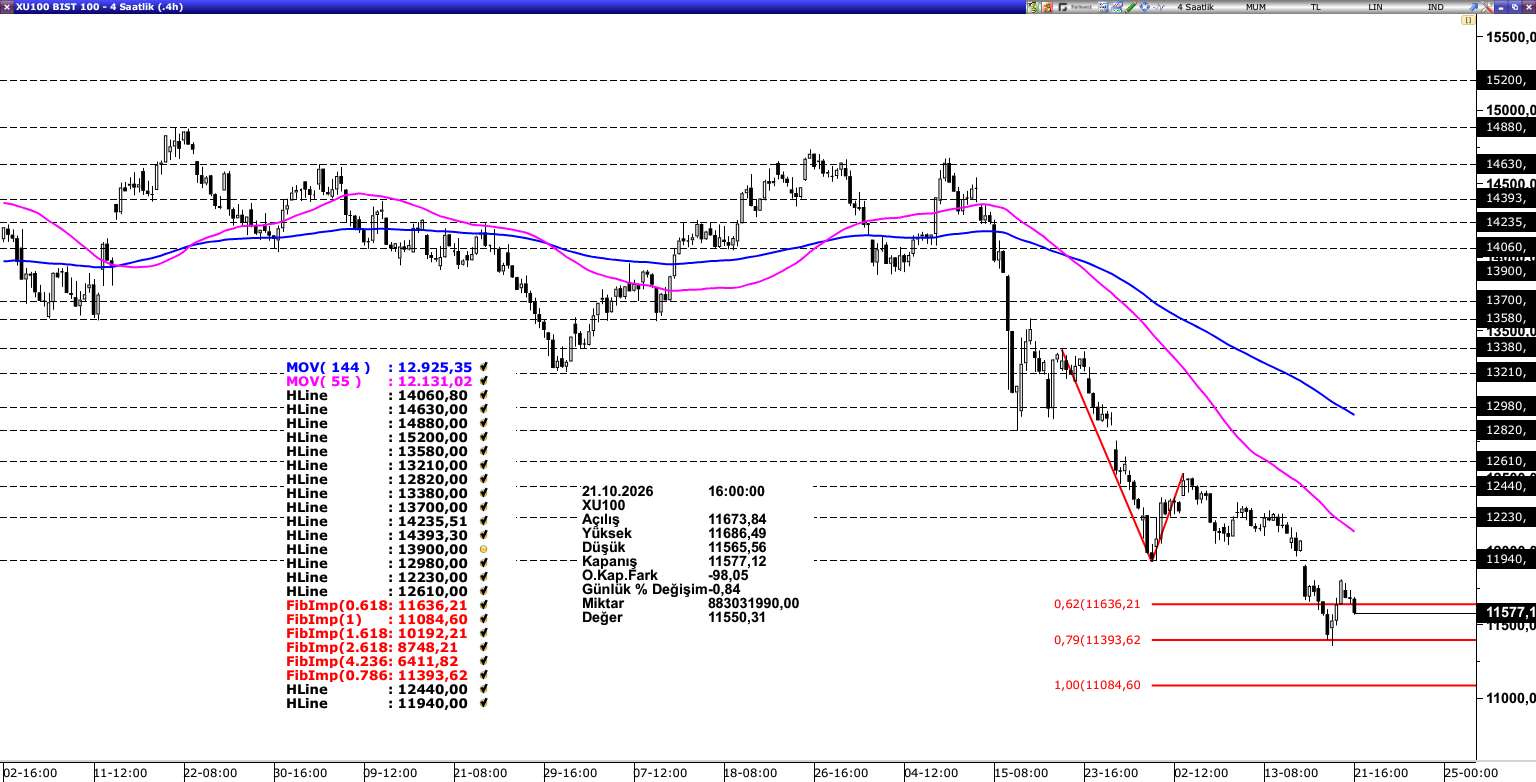Toggle the yellow dot next to HLine 13900,00
This screenshot has height=782, width=1536.
[x=484, y=550]
